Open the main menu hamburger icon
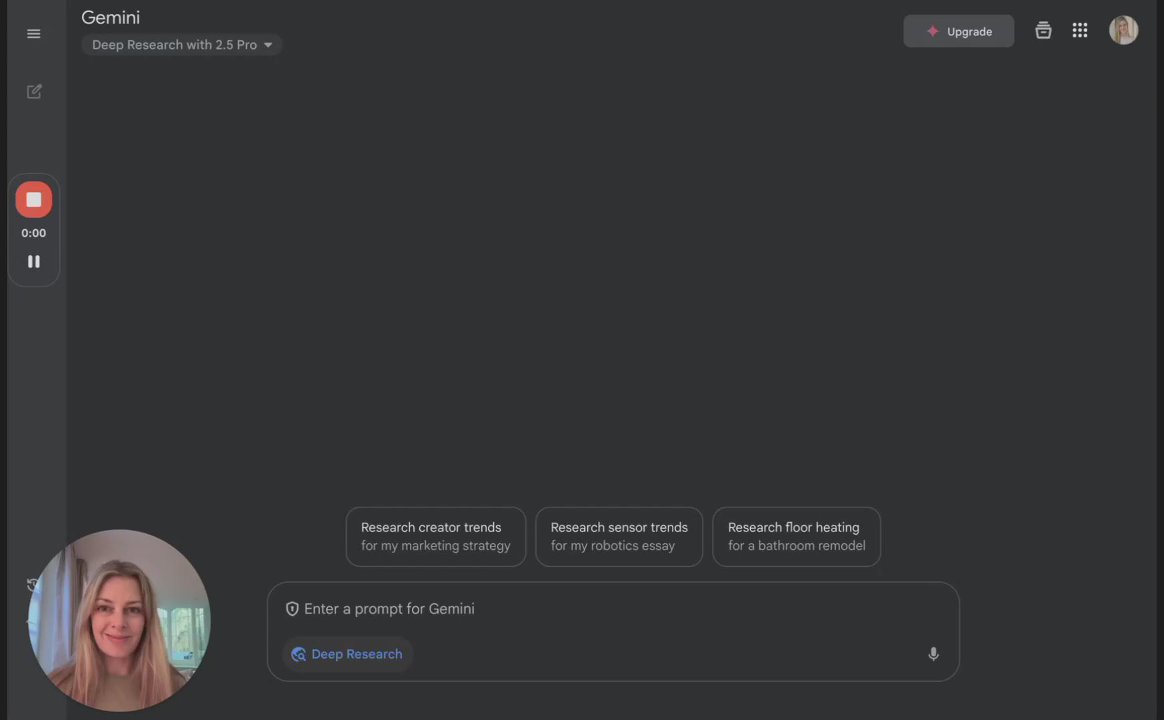This screenshot has height=720, width=1164. (x=34, y=34)
